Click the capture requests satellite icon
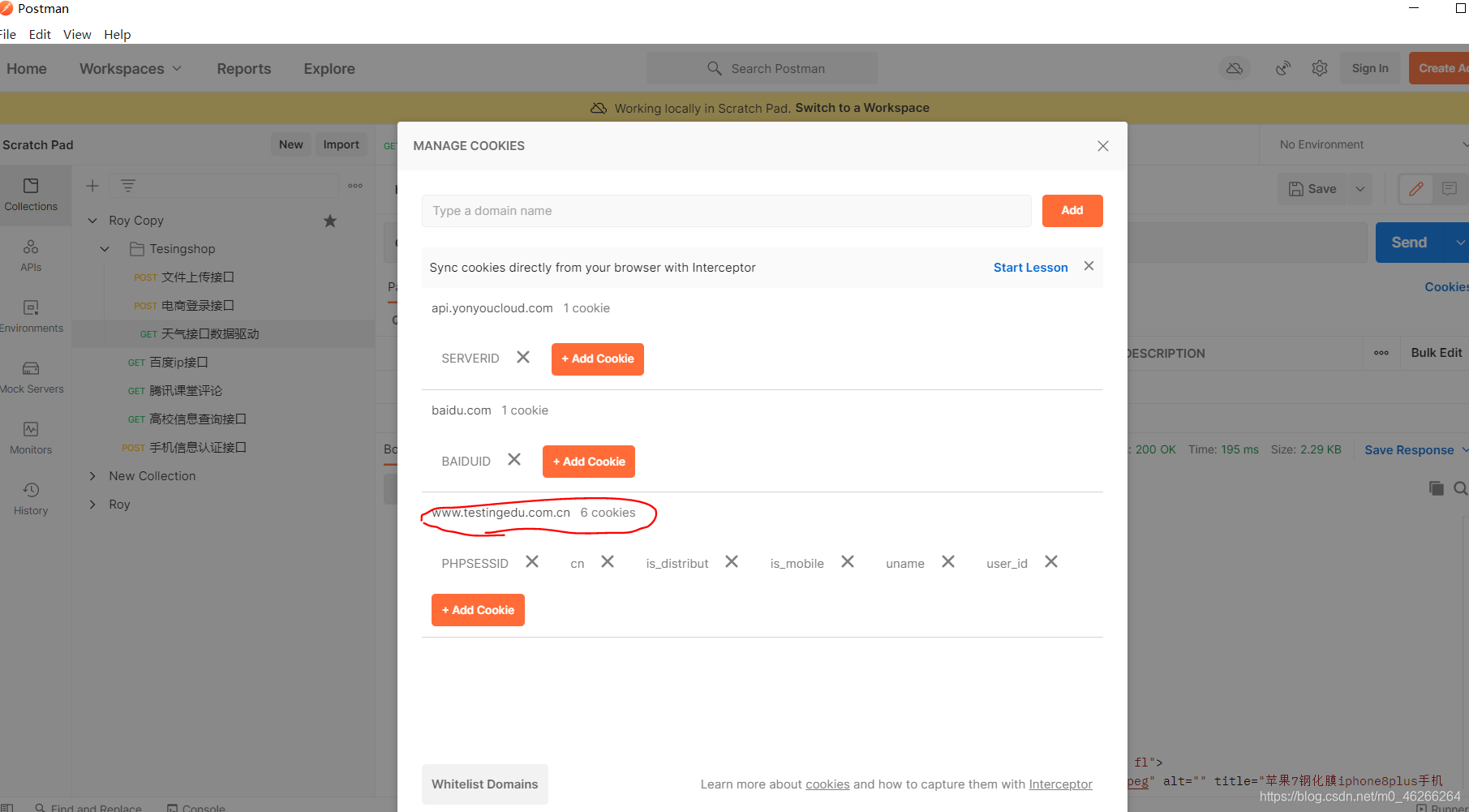Screen dimensions: 1469x812 pos(1282,68)
